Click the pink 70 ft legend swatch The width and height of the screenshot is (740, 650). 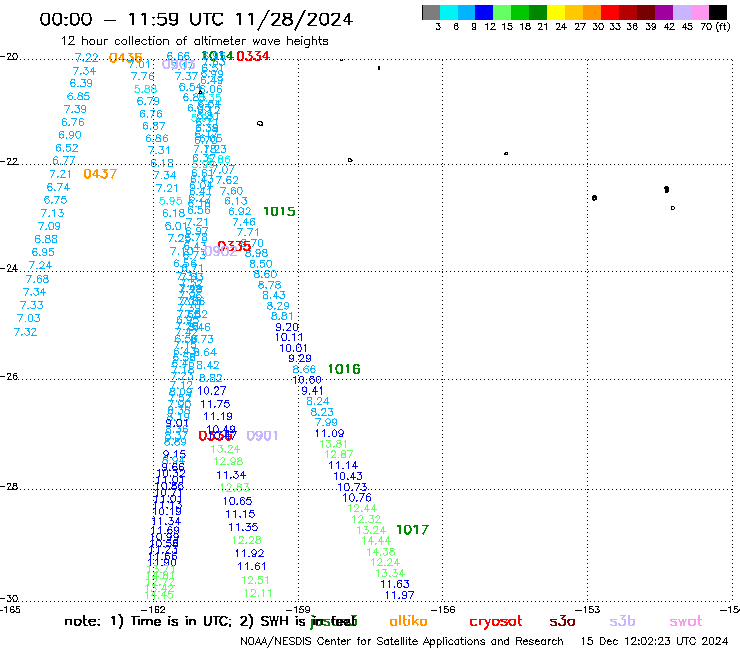pyautogui.click(x=700, y=12)
